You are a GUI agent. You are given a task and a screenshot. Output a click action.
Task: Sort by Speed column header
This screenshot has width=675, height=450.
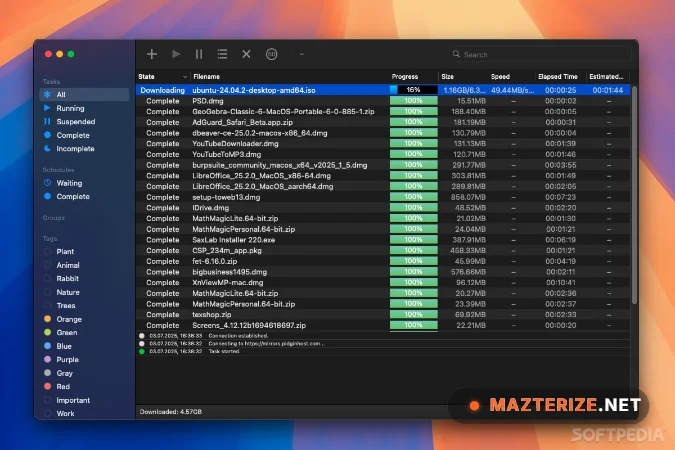[511, 77]
